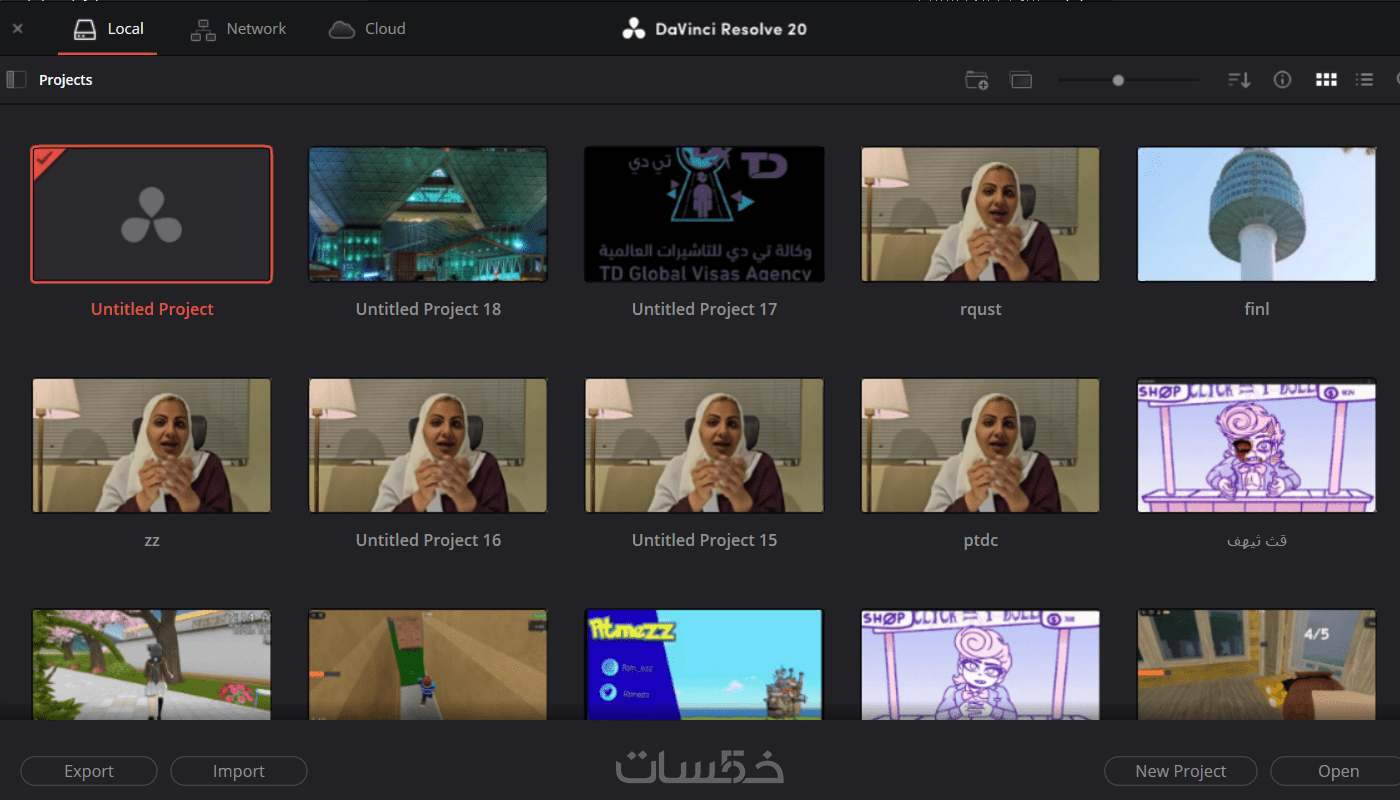Click the Import button

point(239,771)
